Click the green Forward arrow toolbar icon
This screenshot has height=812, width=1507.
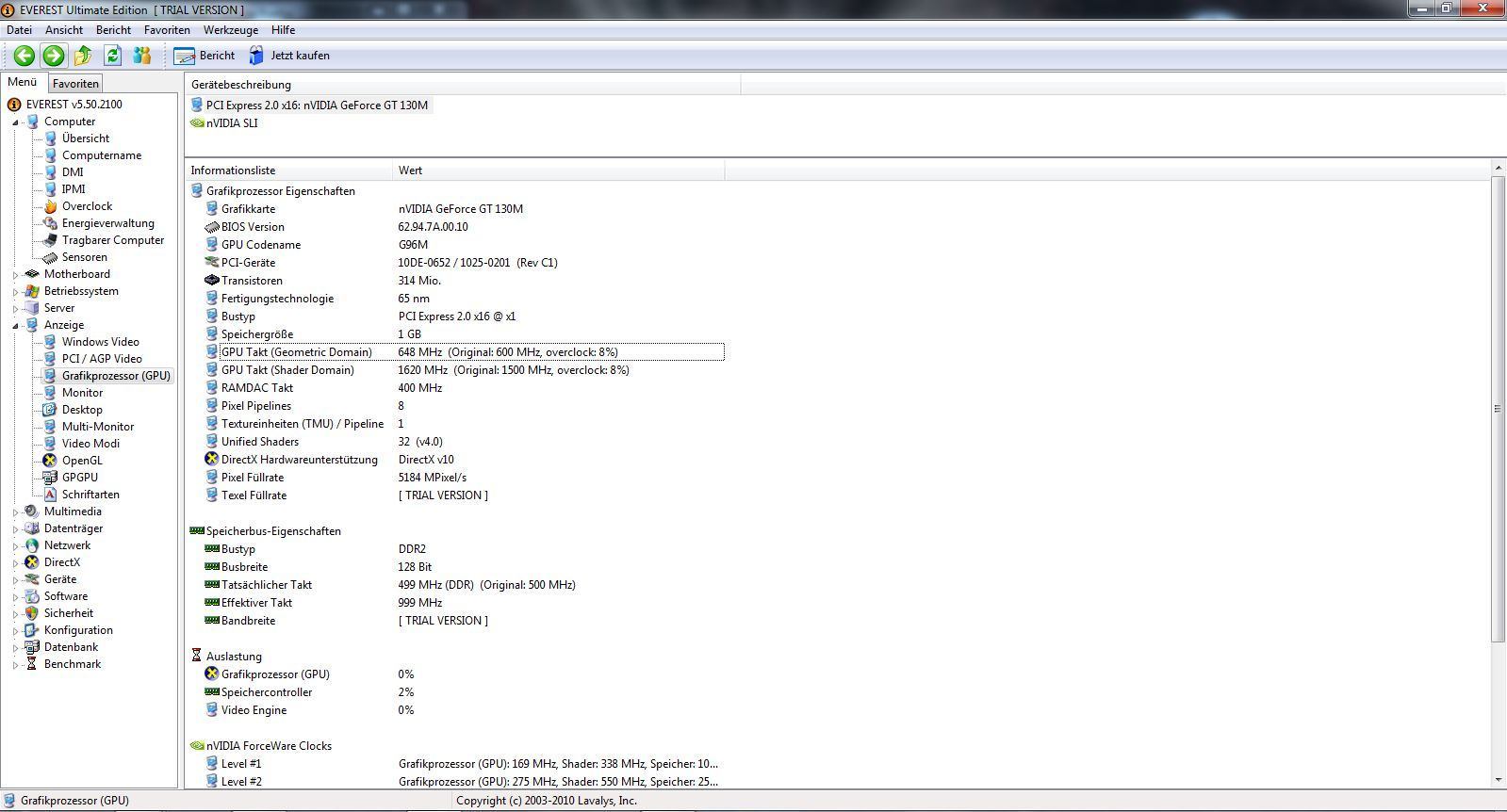click(x=54, y=56)
